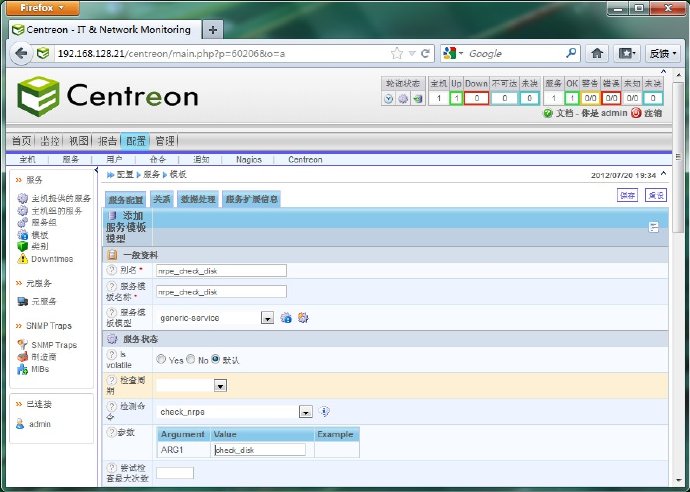Open the 管理 administration menu tab

(x=165, y=141)
